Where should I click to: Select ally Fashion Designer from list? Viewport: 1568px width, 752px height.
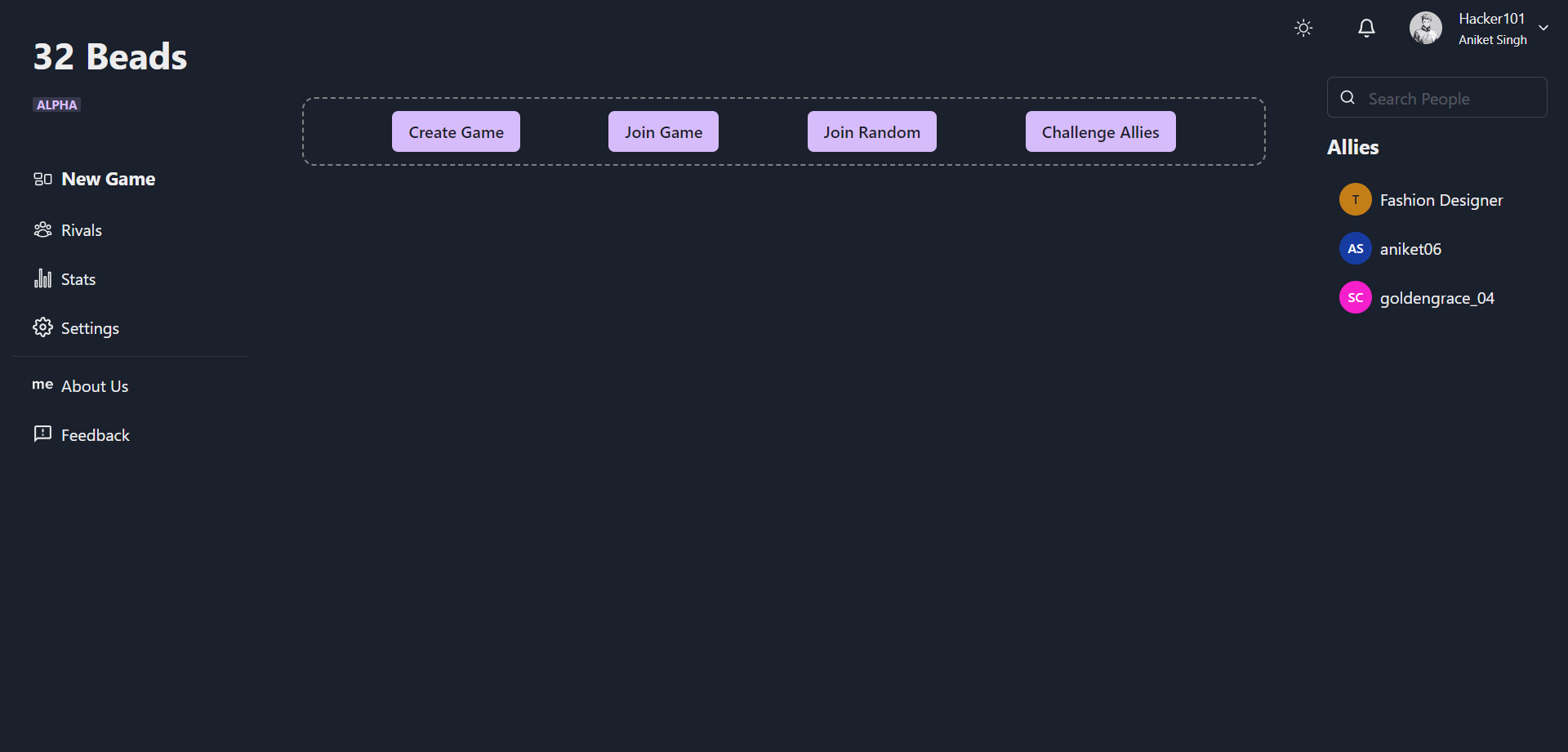1441,200
